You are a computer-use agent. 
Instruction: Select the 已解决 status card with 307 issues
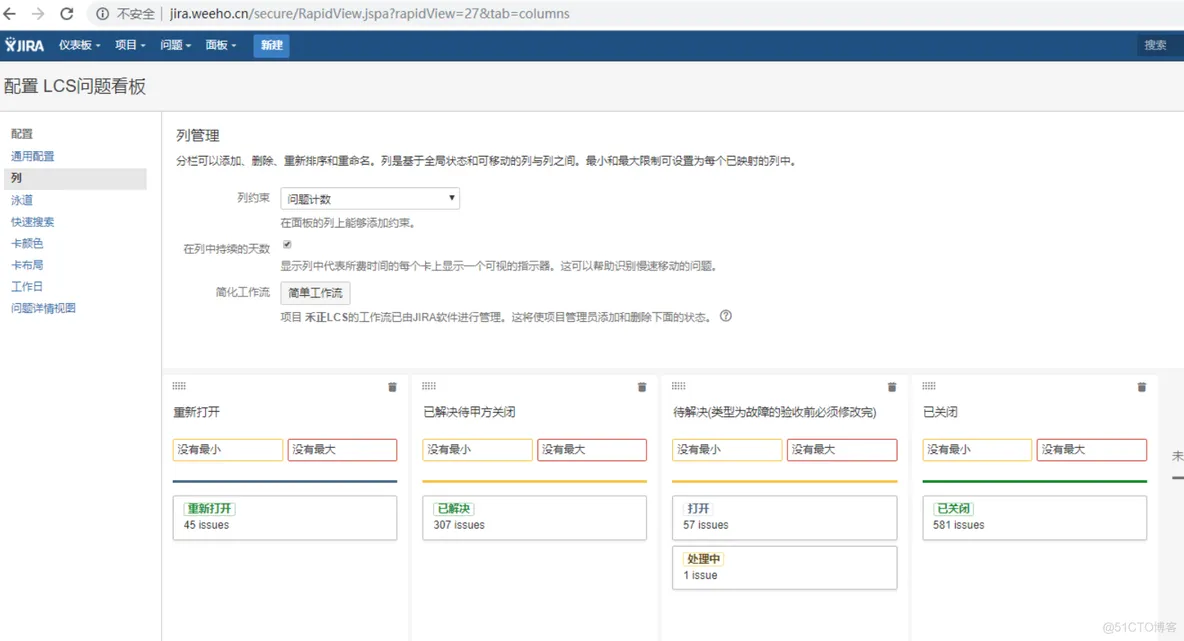[535, 517]
